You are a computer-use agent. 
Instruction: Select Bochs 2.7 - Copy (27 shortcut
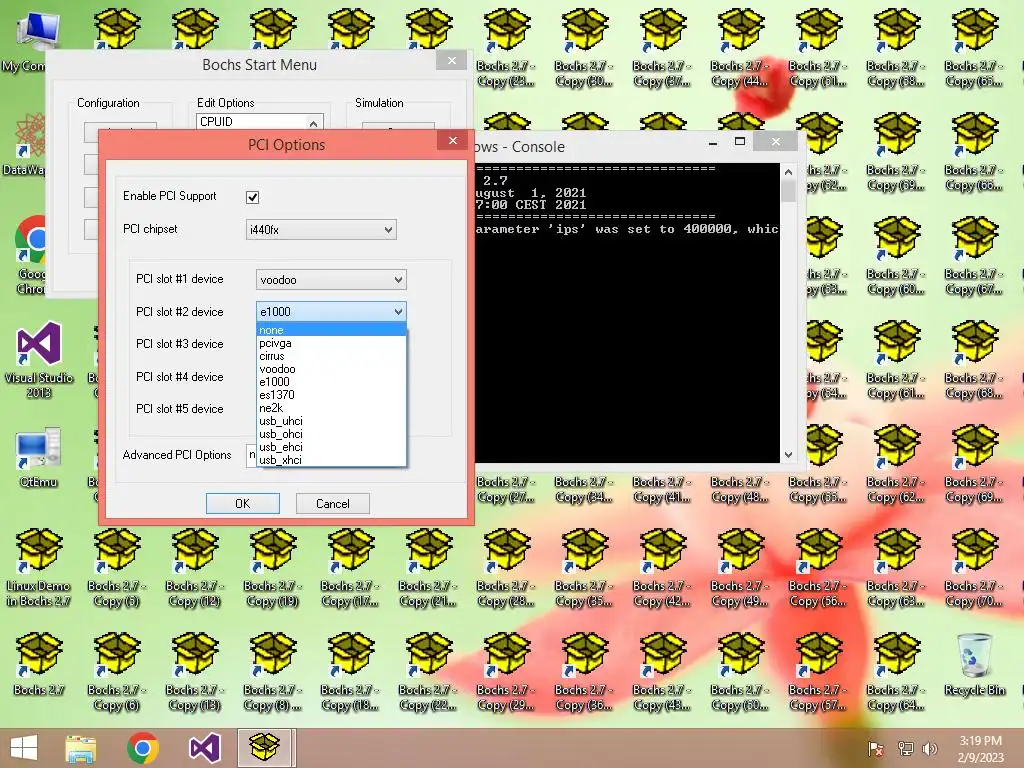[x=507, y=490]
